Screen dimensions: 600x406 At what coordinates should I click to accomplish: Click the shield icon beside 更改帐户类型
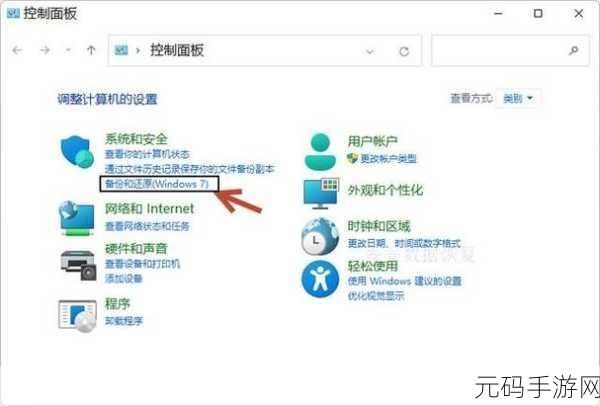point(352,158)
